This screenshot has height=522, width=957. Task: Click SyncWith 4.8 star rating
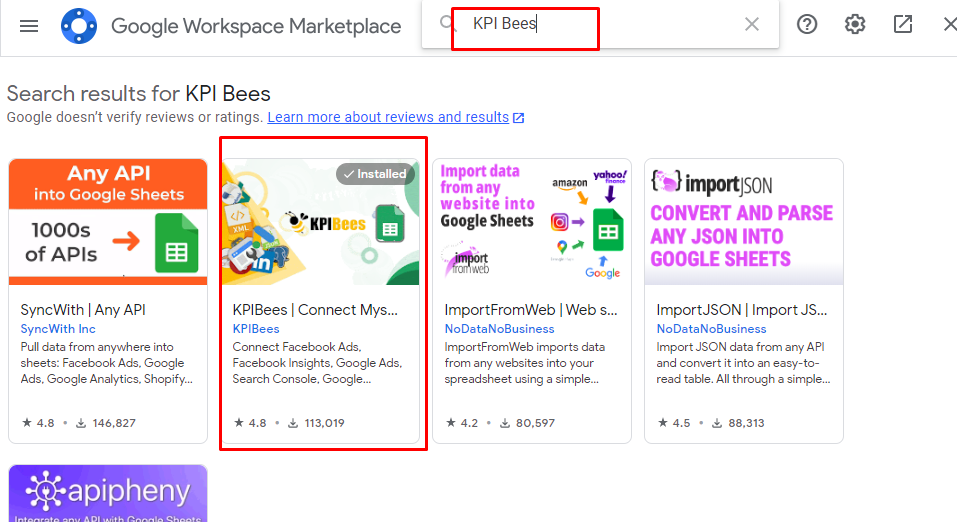[x=38, y=422]
